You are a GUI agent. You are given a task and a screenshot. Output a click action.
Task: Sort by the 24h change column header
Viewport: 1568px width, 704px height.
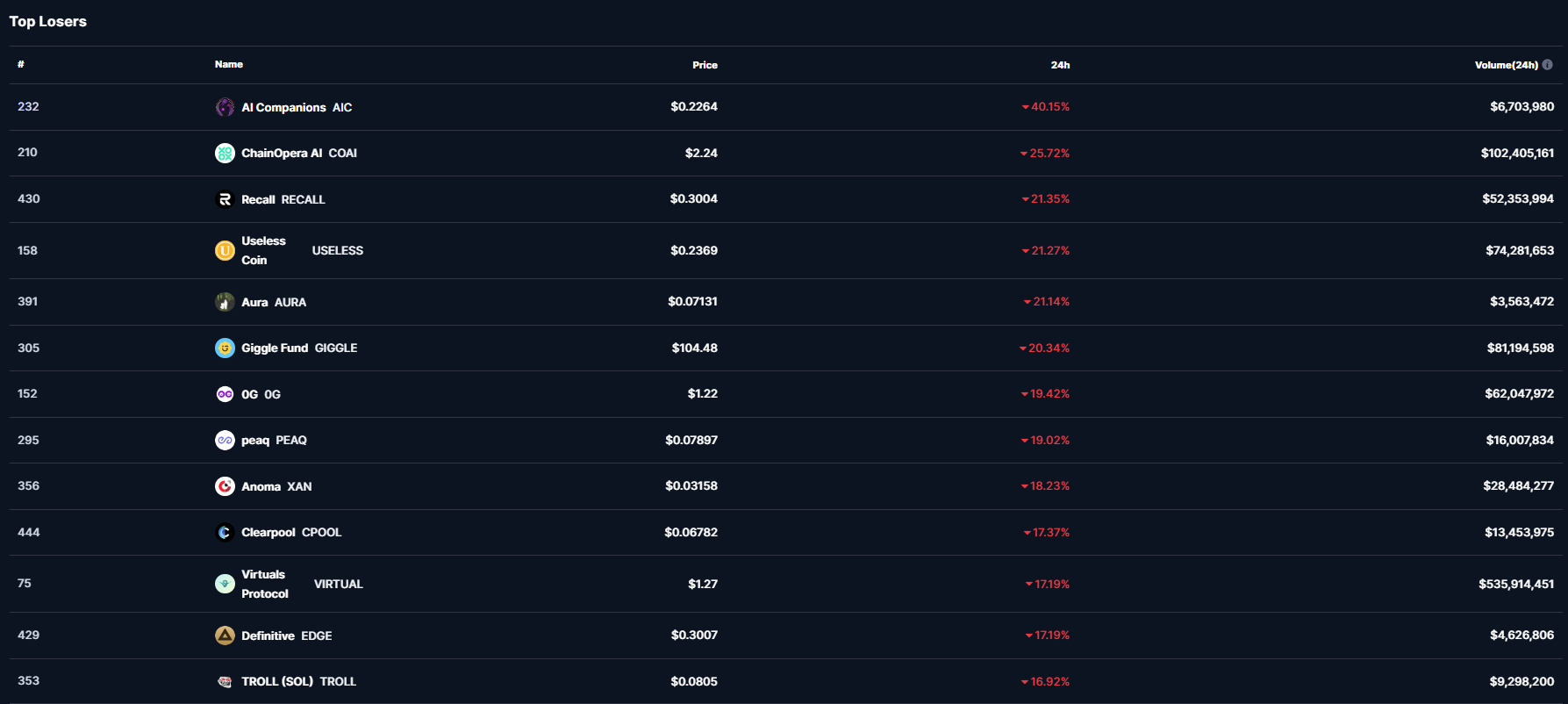(x=1060, y=65)
